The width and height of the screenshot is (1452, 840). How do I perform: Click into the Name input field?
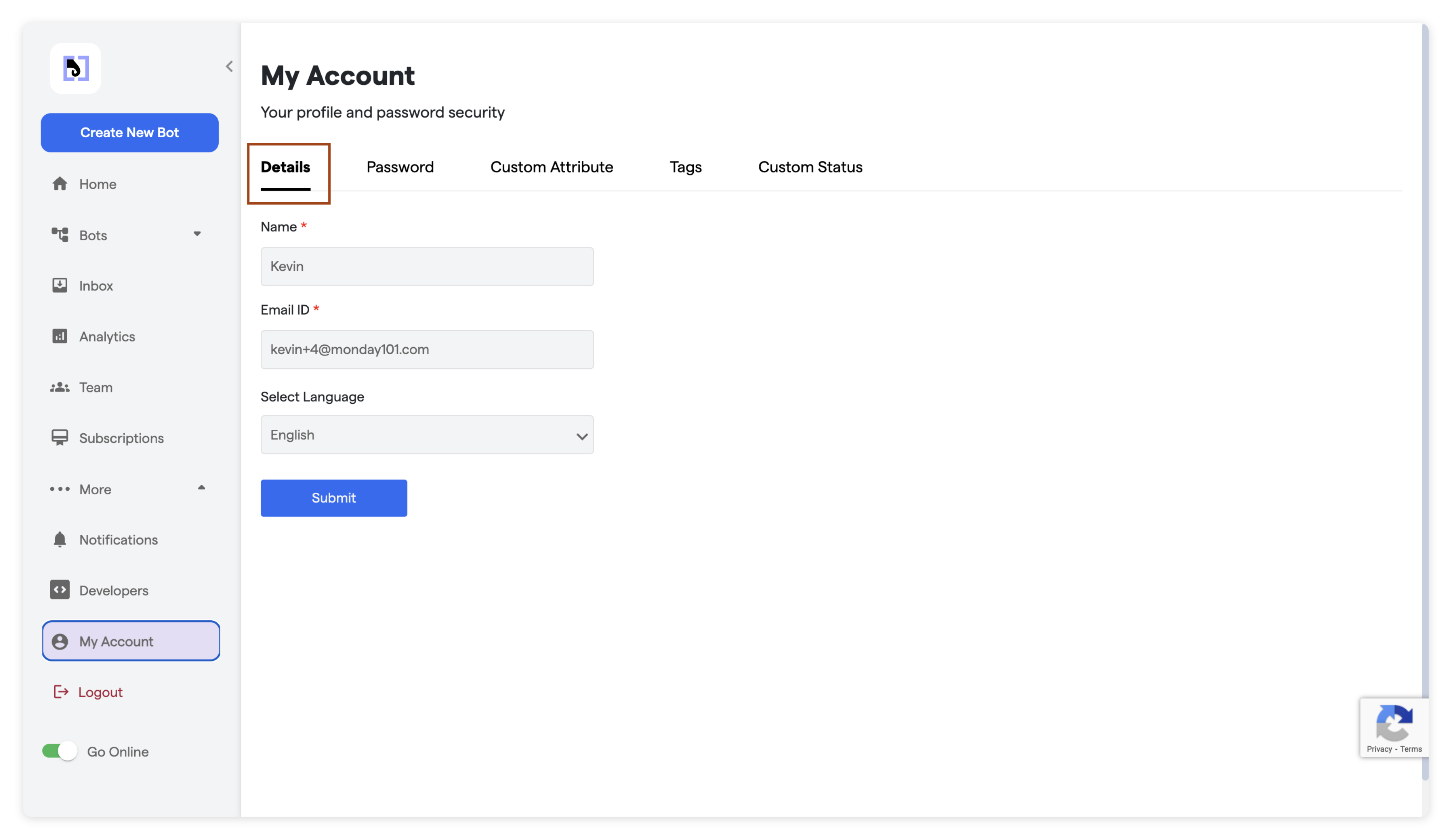427,266
